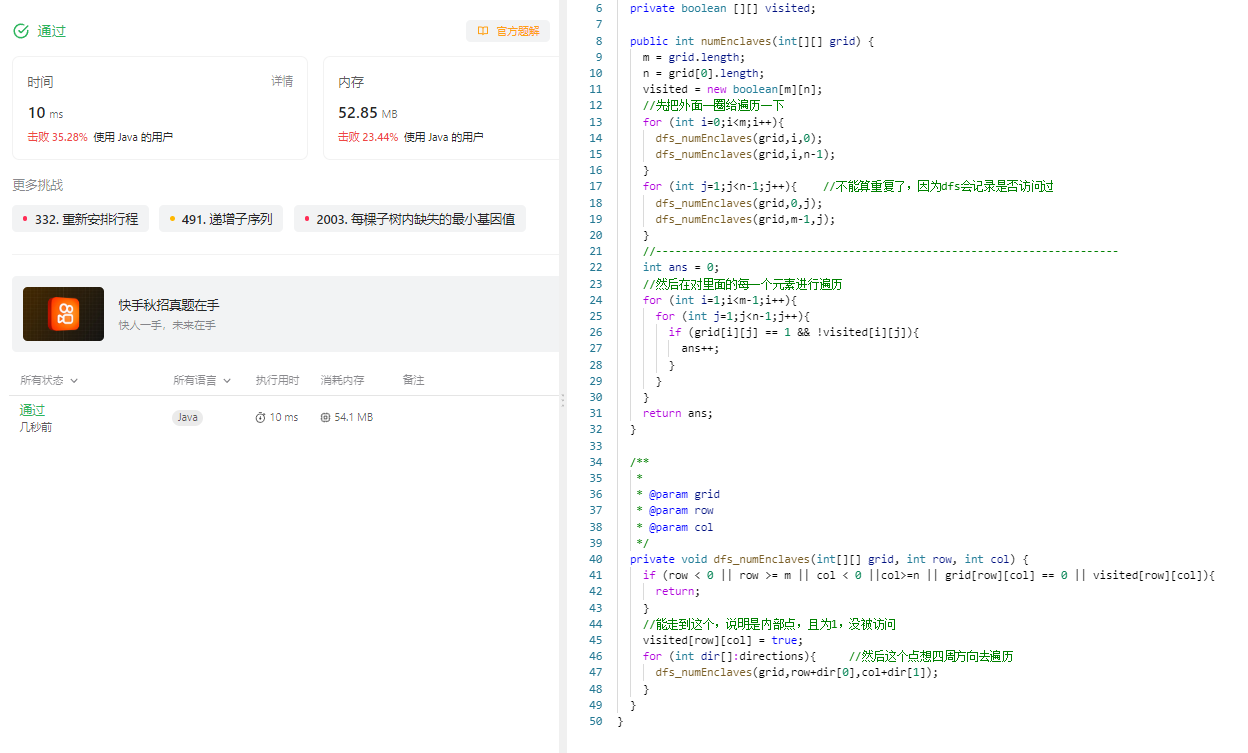Click the 'private boolean [][] visited;' line
Viewport: 1248px width, 753px height.
[x=723, y=8]
